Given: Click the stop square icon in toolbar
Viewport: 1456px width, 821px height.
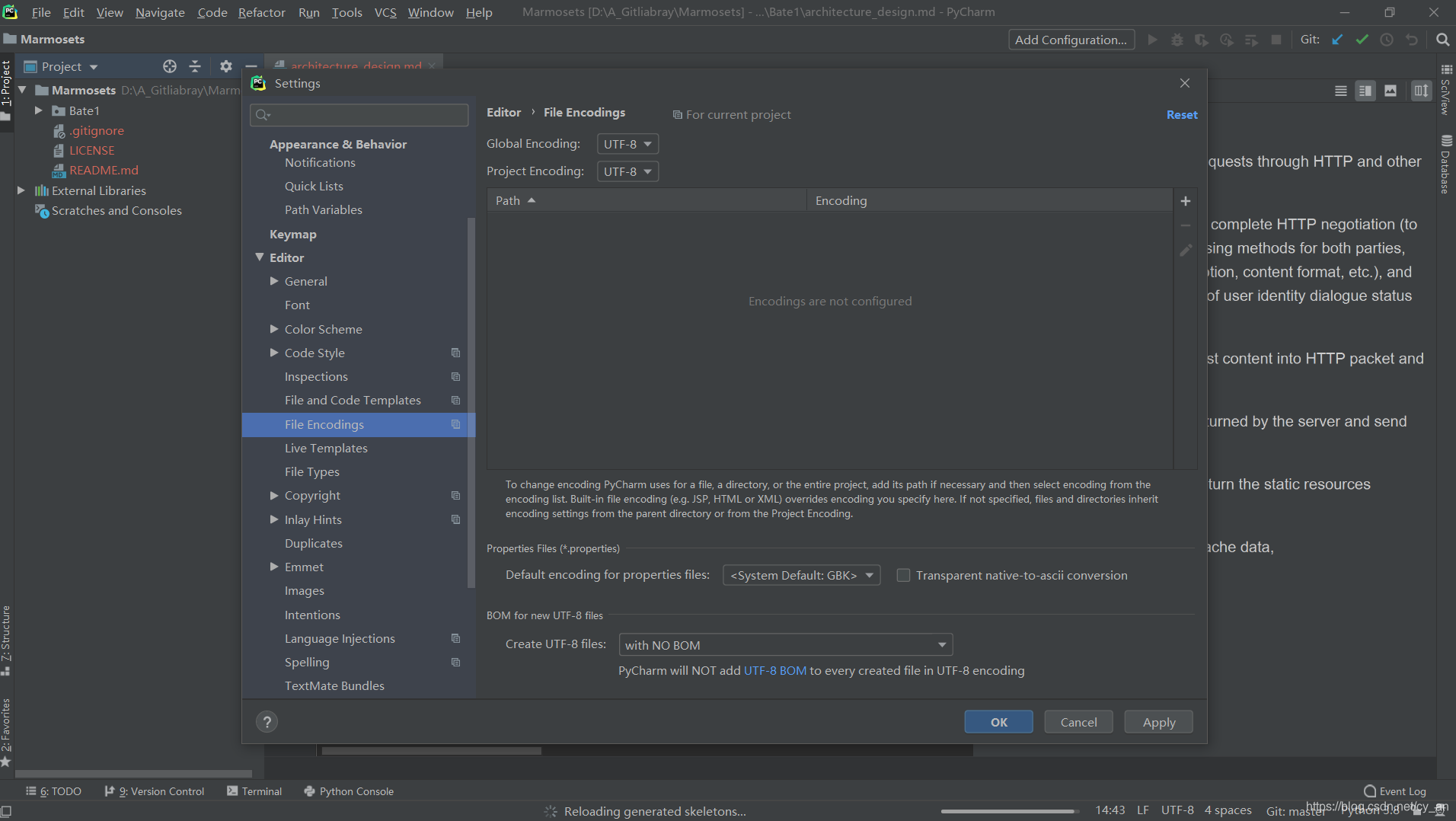Looking at the screenshot, I should point(1276,40).
